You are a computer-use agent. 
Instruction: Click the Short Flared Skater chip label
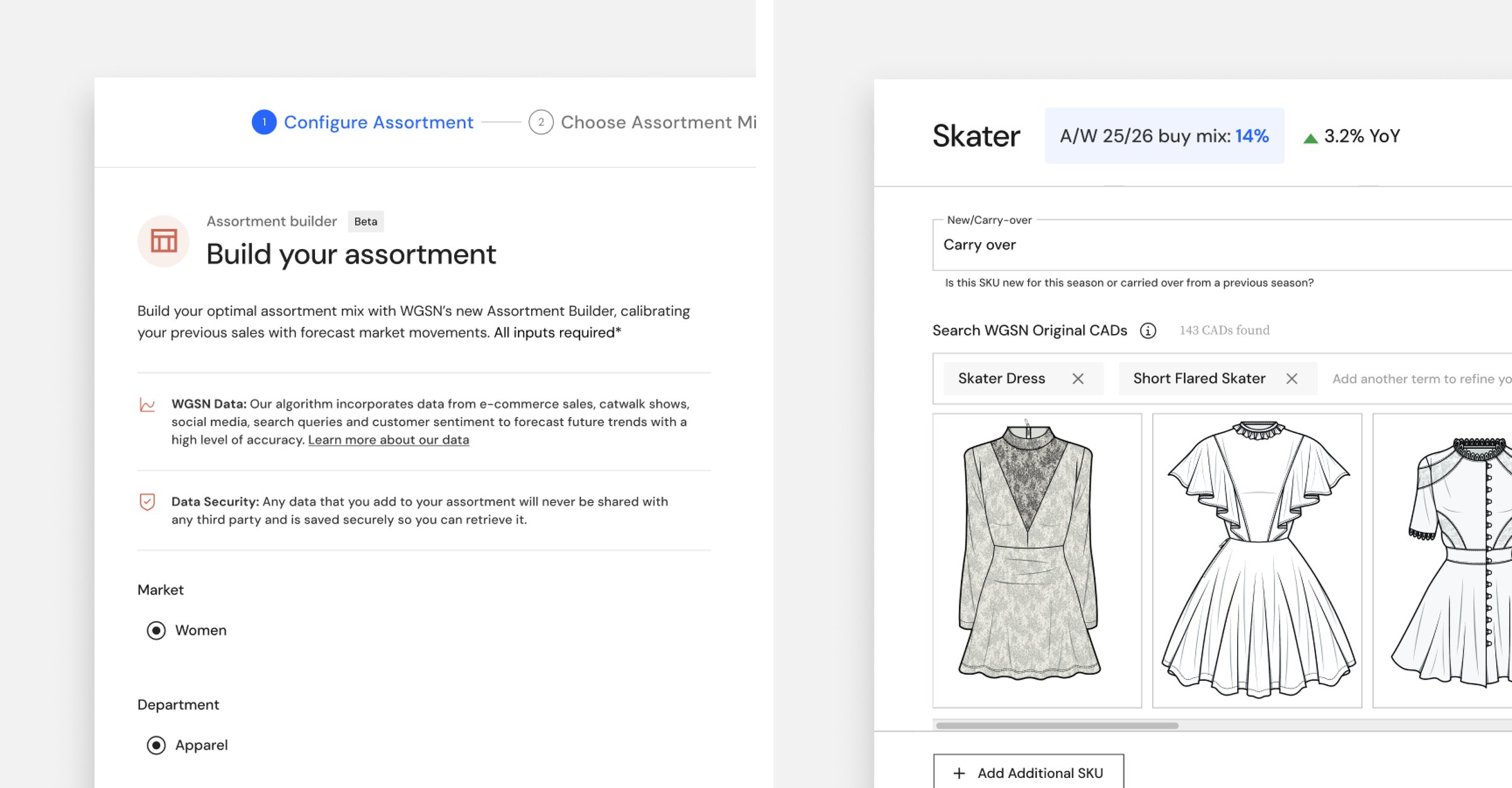[1199, 378]
